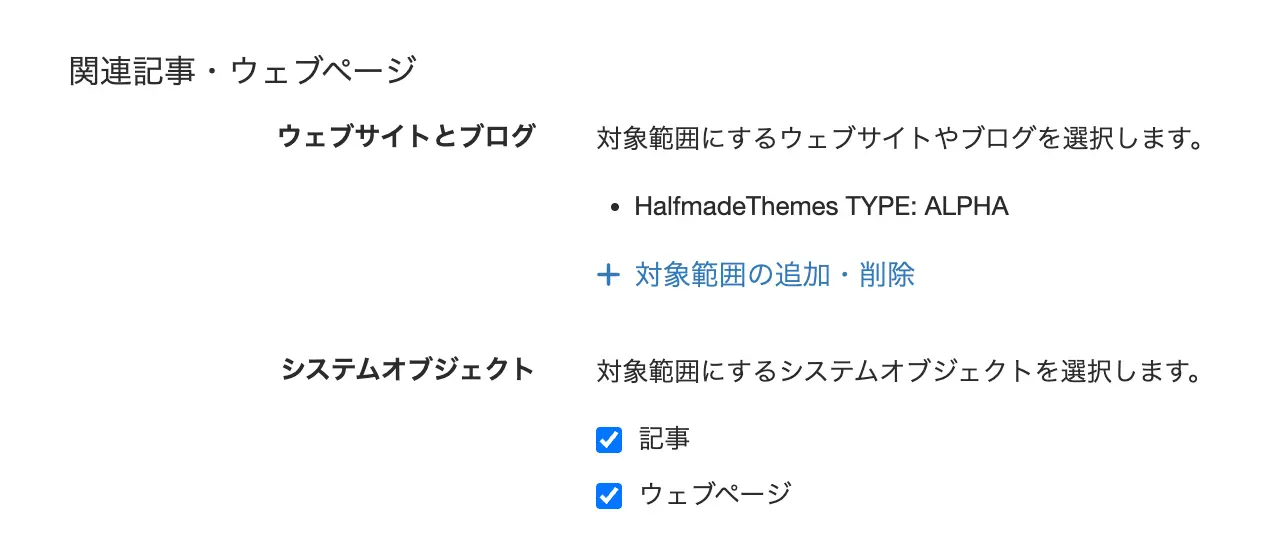The image size is (1280, 560).
Task: Click the ウェブページ label beside its checkbox
Action: pyautogui.click(x=715, y=494)
